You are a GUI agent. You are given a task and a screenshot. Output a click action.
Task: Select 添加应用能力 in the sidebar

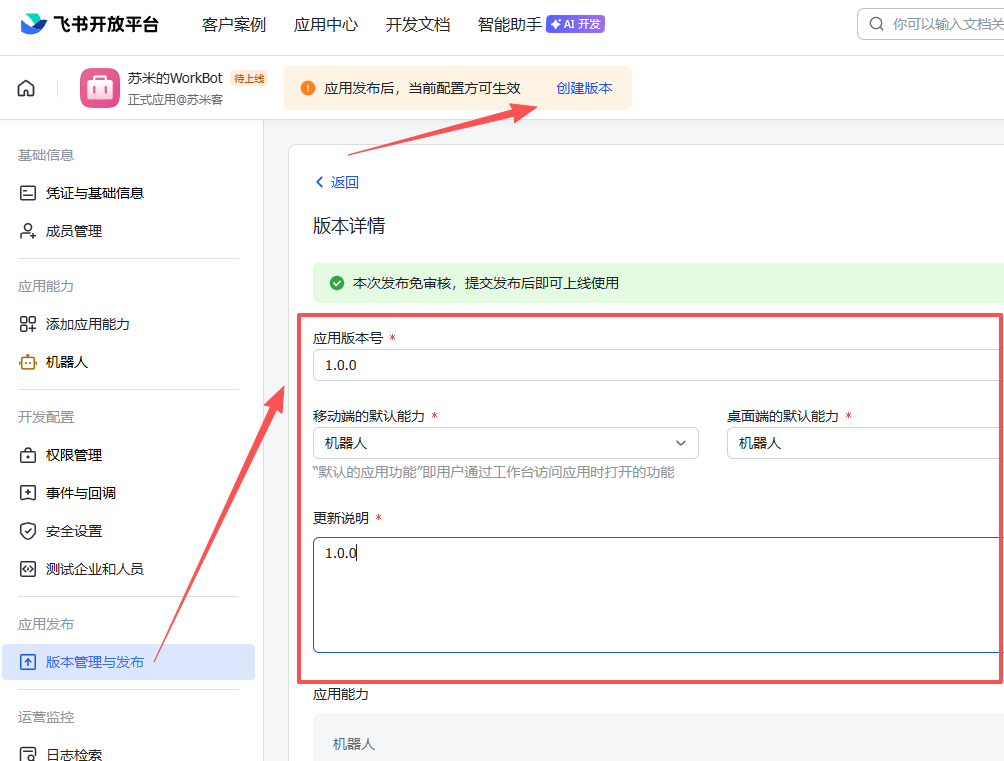(87, 324)
